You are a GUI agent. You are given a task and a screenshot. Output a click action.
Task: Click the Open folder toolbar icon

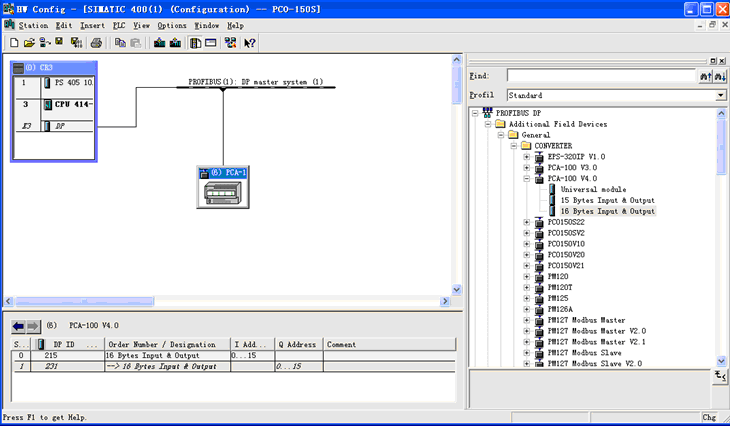coord(30,43)
